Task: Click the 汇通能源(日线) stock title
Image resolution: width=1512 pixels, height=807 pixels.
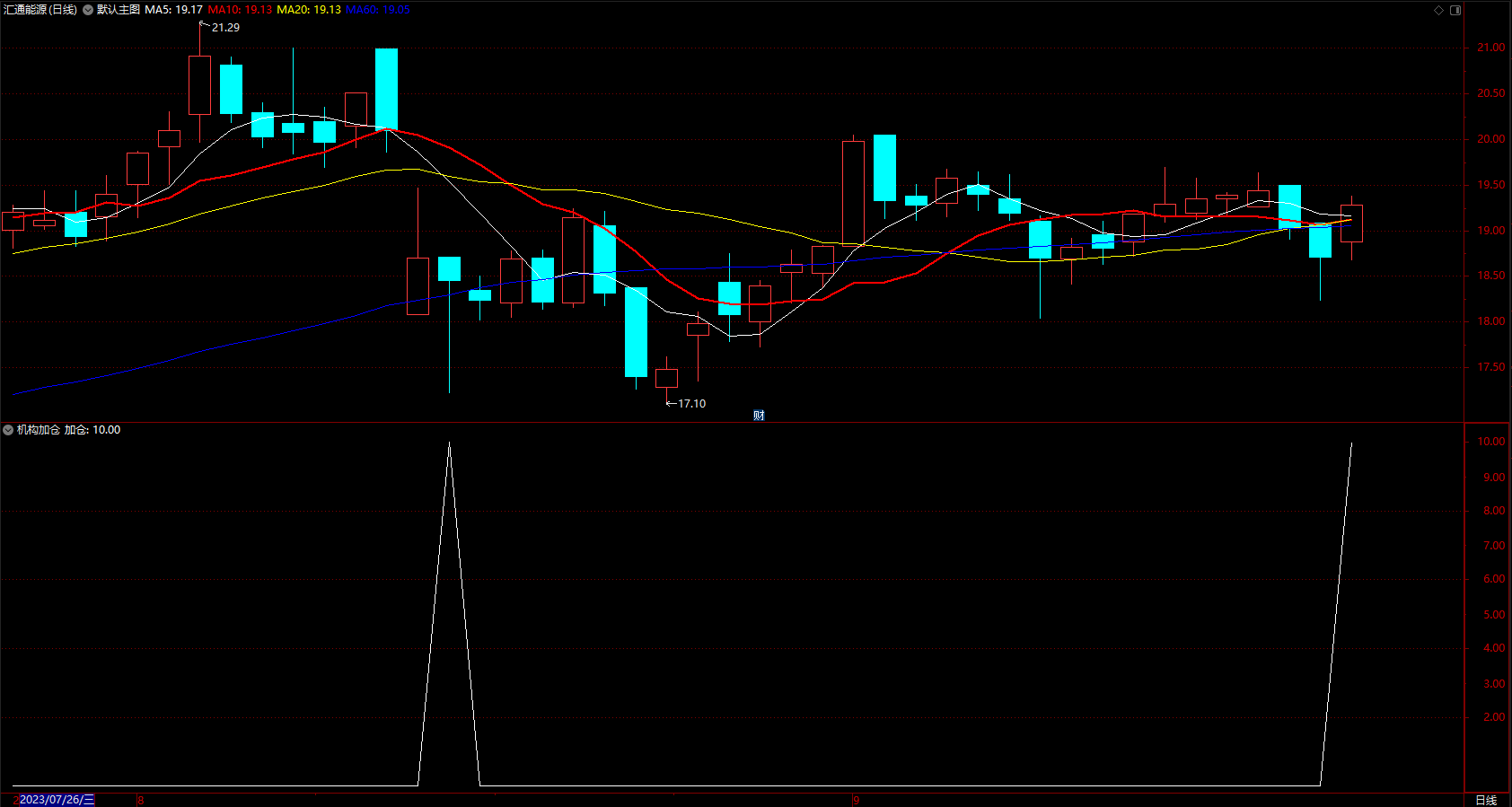Action: pos(40,10)
